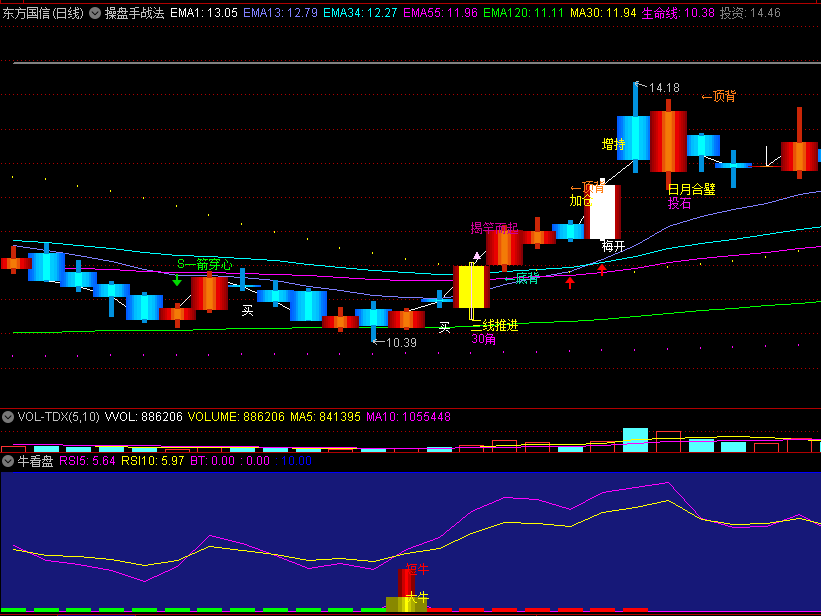
Task: Select the 揭竿而起 pattern label
Action: pos(494,228)
